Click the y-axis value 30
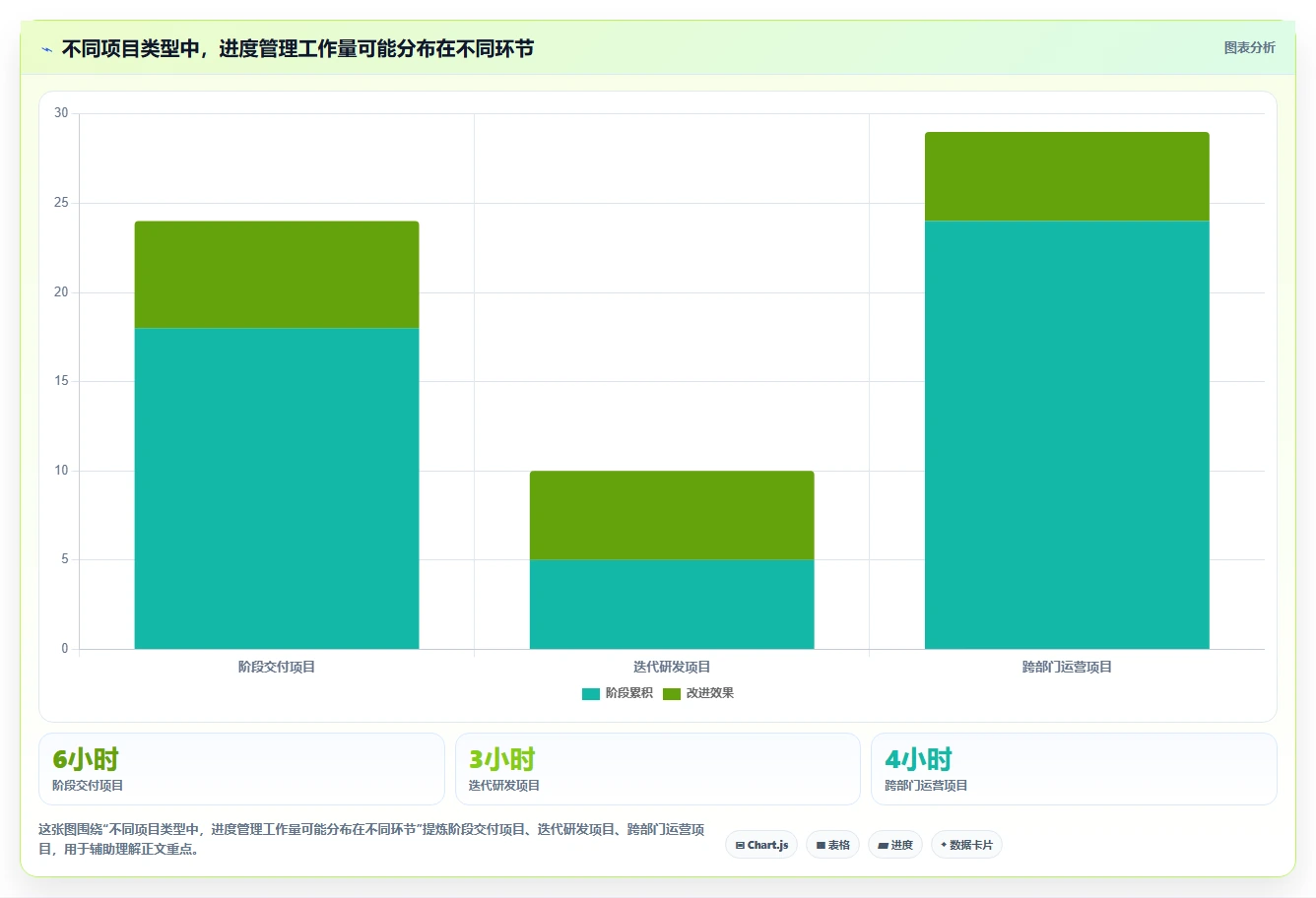 pos(61,113)
